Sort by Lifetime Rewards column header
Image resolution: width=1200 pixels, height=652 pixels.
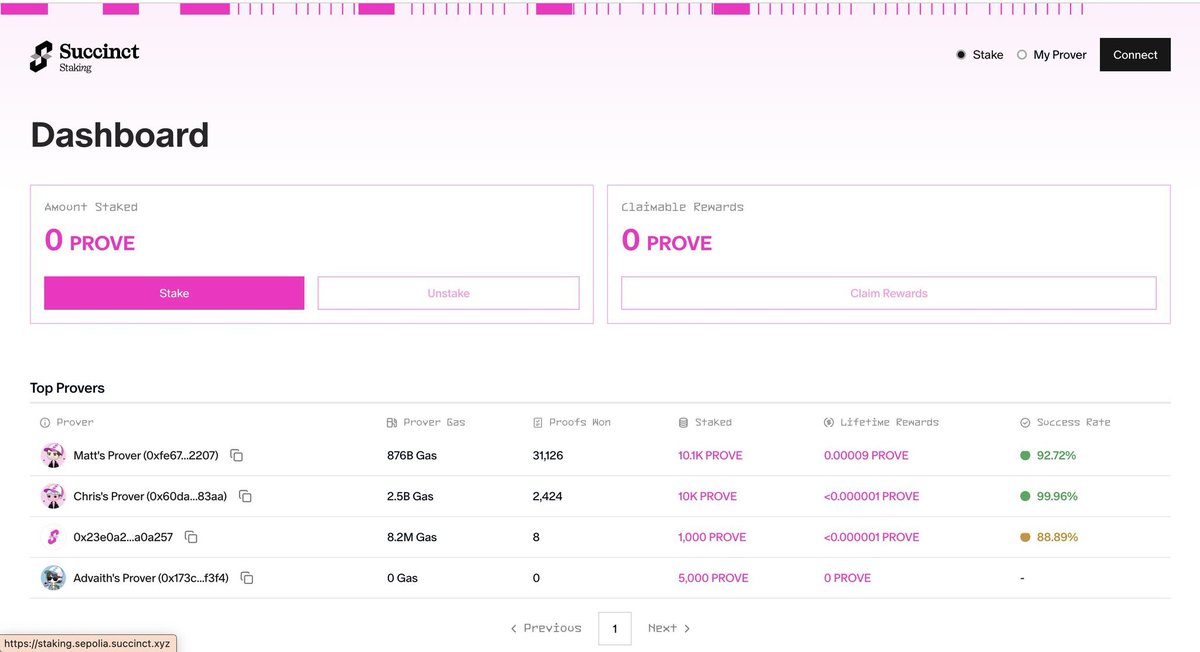point(881,423)
